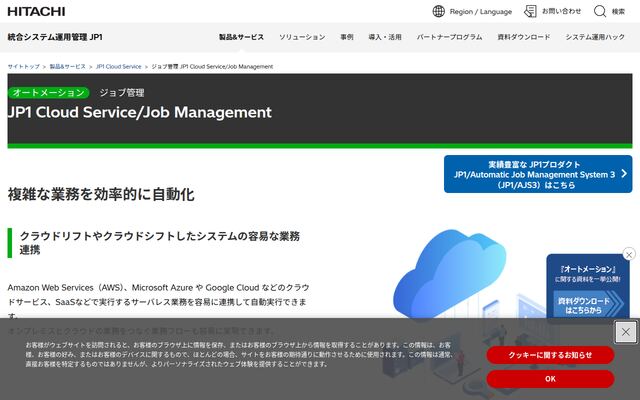The height and width of the screenshot is (400, 640).
Task: Click the JP1/AJS3 はこちら blue banner
Action: click(x=538, y=174)
